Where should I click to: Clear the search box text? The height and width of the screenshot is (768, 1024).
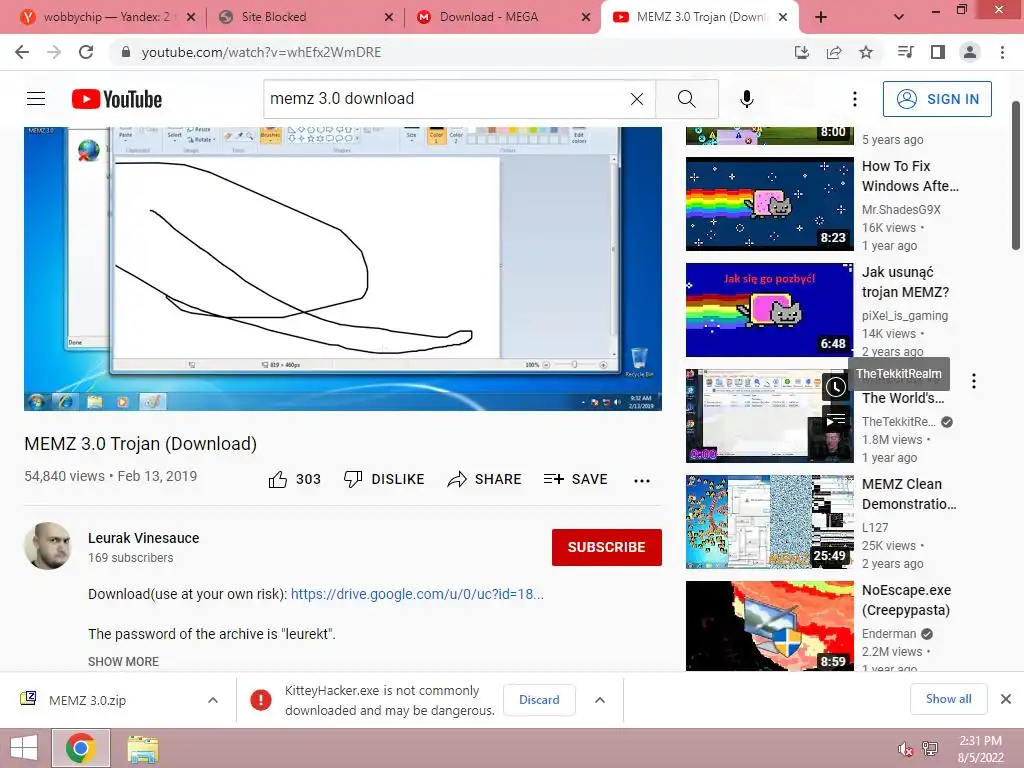pyautogui.click(x=637, y=99)
